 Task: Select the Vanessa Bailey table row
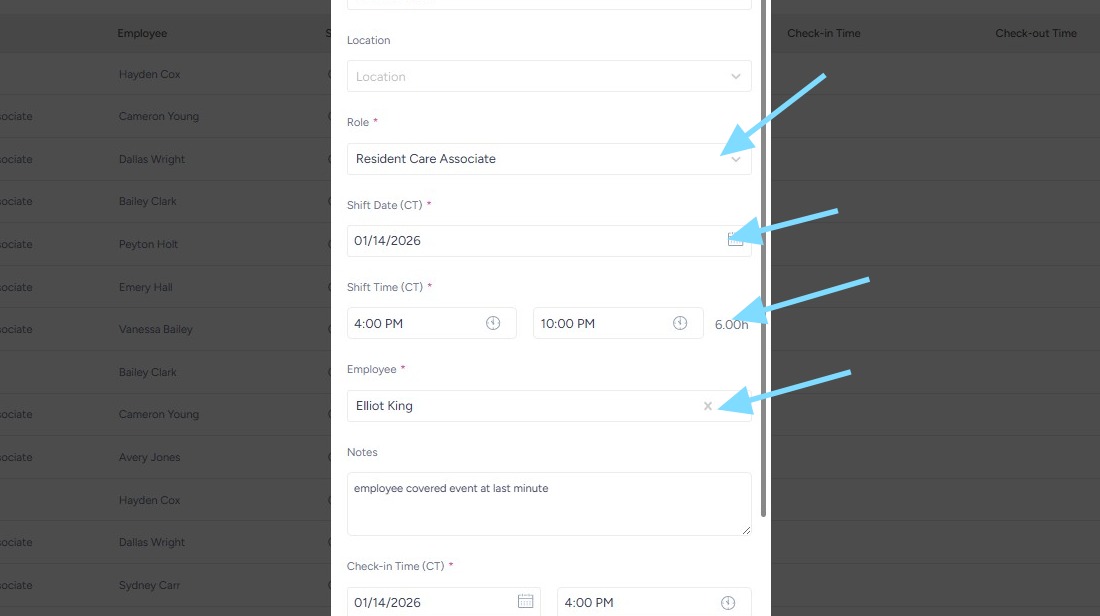click(x=156, y=329)
